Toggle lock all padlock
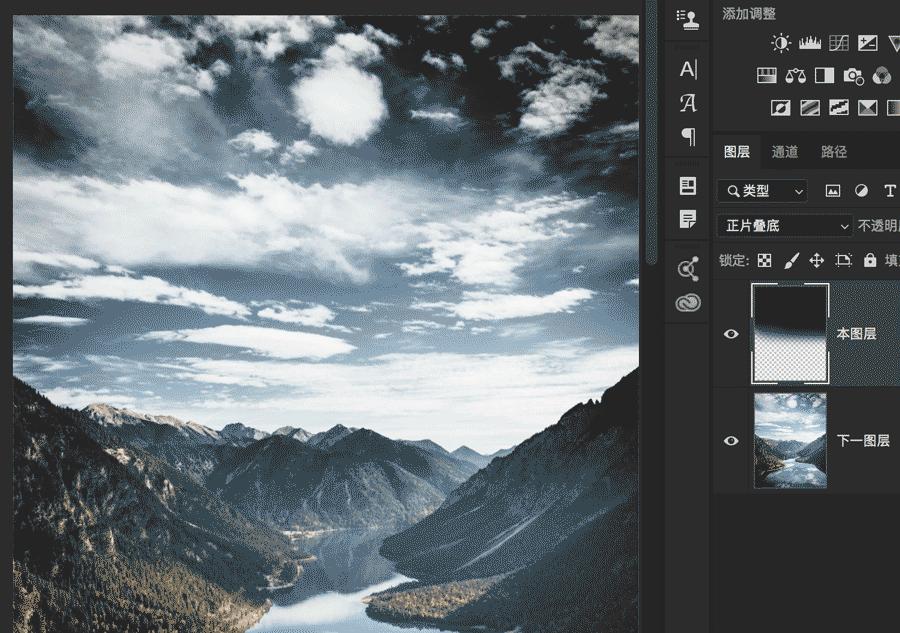The width and height of the screenshot is (900, 633). point(870,261)
